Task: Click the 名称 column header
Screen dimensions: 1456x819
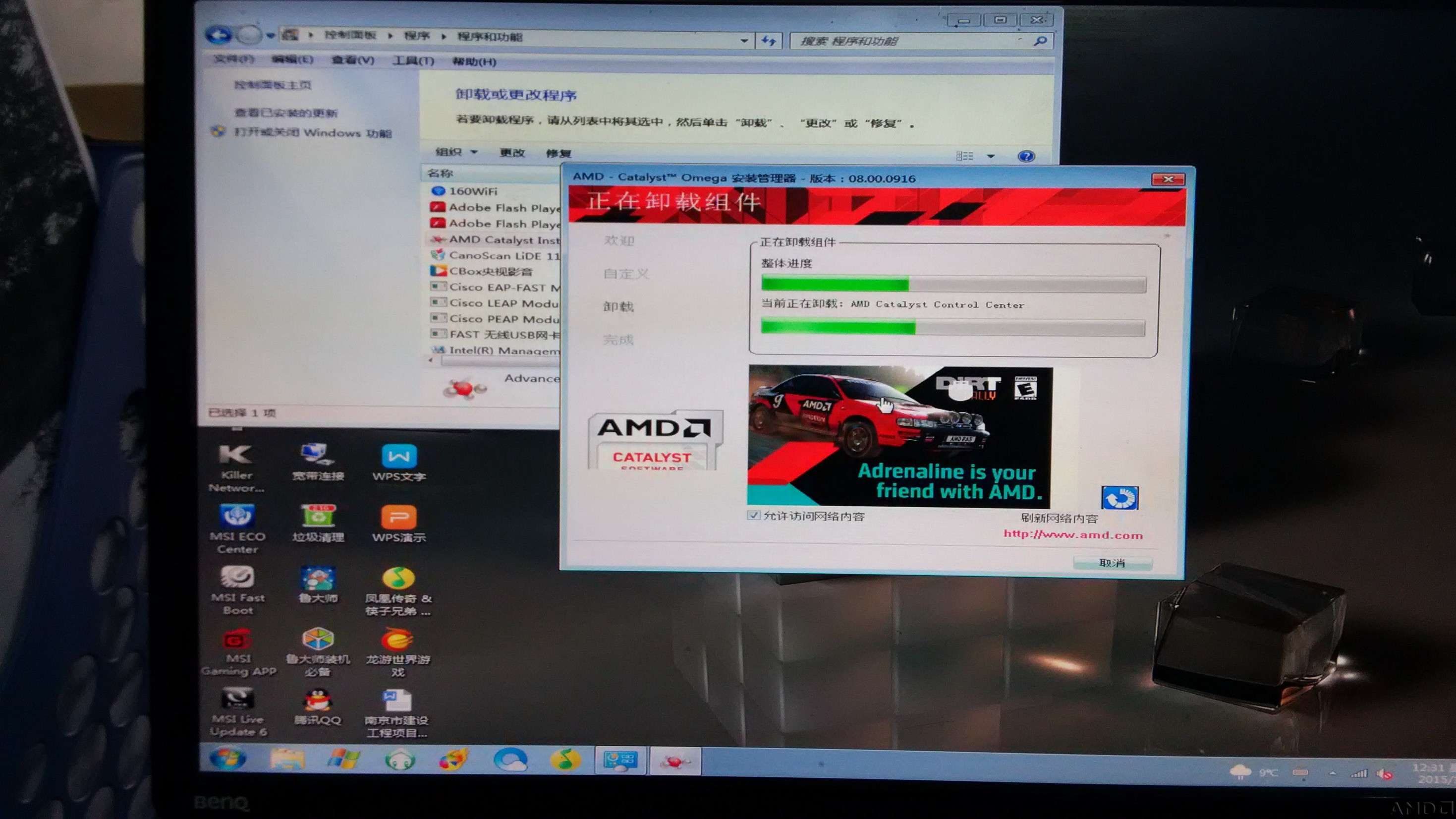Action: pyautogui.click(x=492, y=173)
